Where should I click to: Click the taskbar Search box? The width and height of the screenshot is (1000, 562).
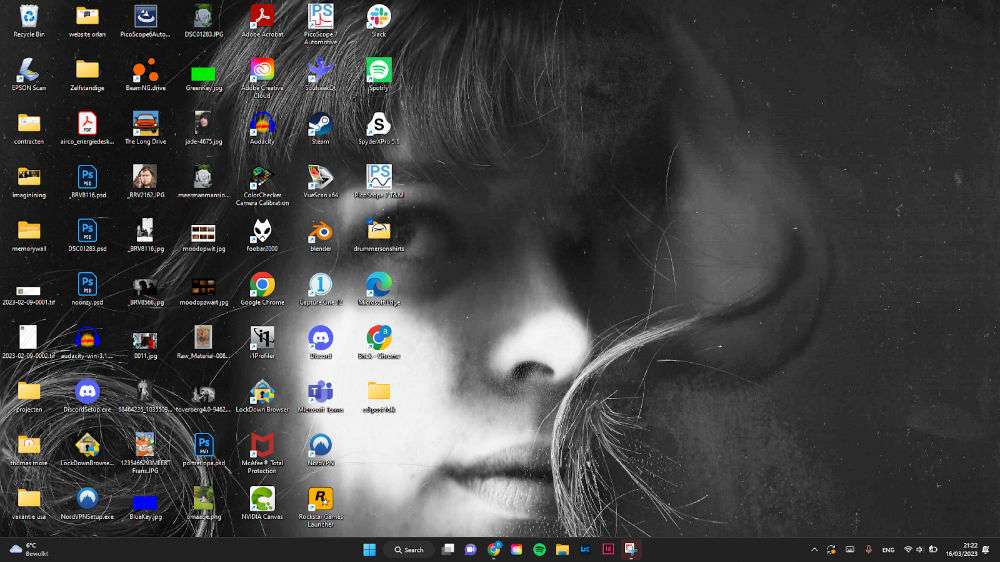tap(409, 549)
